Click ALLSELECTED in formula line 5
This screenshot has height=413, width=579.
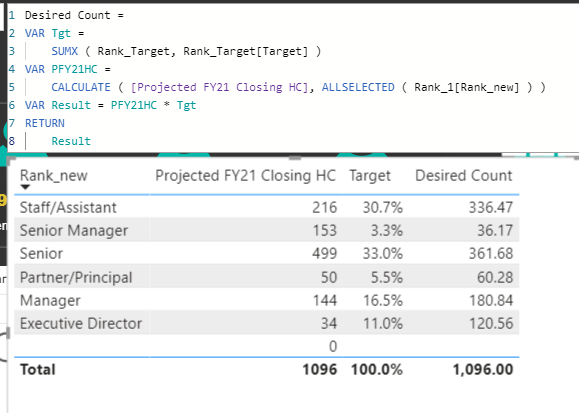pyautogui.click(x=358, y=87)
